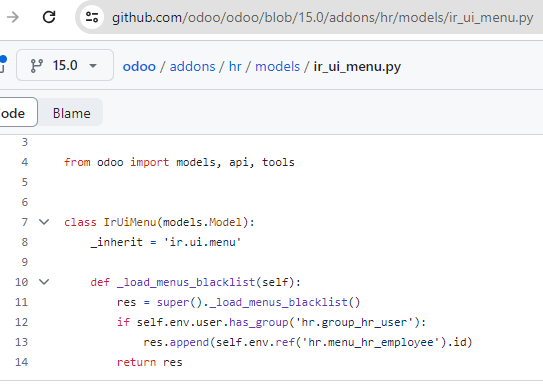Select the Code view tab
The height and width of the screenshot is (392, 543).
(x=14, y=112)
